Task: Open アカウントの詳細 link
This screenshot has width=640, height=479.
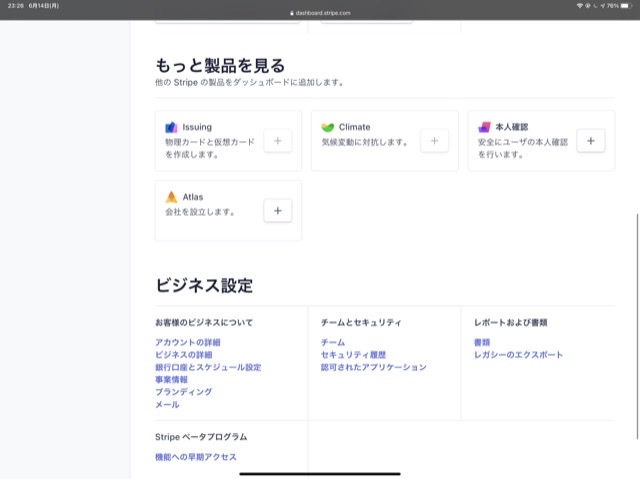Action: coord(187,342)
